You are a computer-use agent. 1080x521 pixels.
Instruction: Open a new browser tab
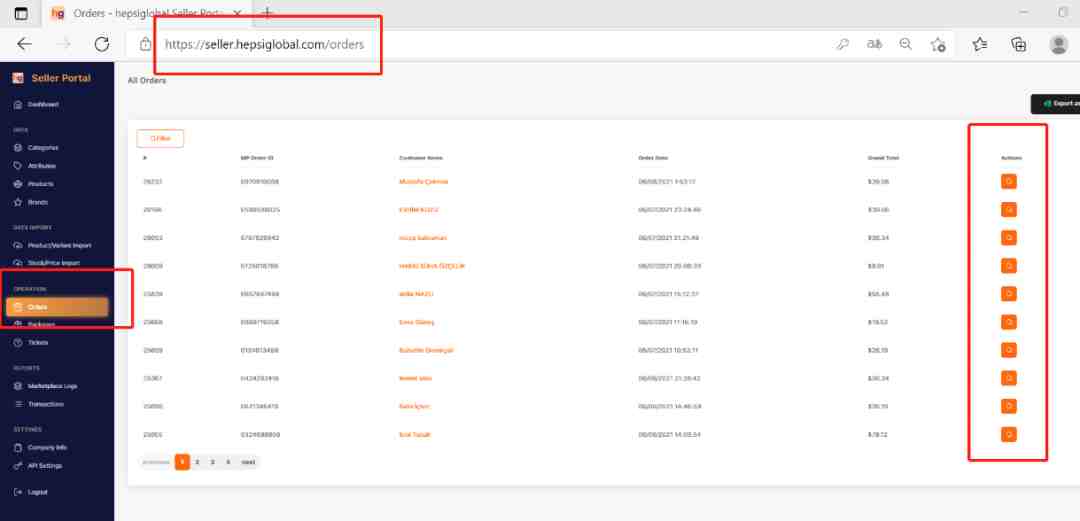pyautogui.click(x=267, y=13)
